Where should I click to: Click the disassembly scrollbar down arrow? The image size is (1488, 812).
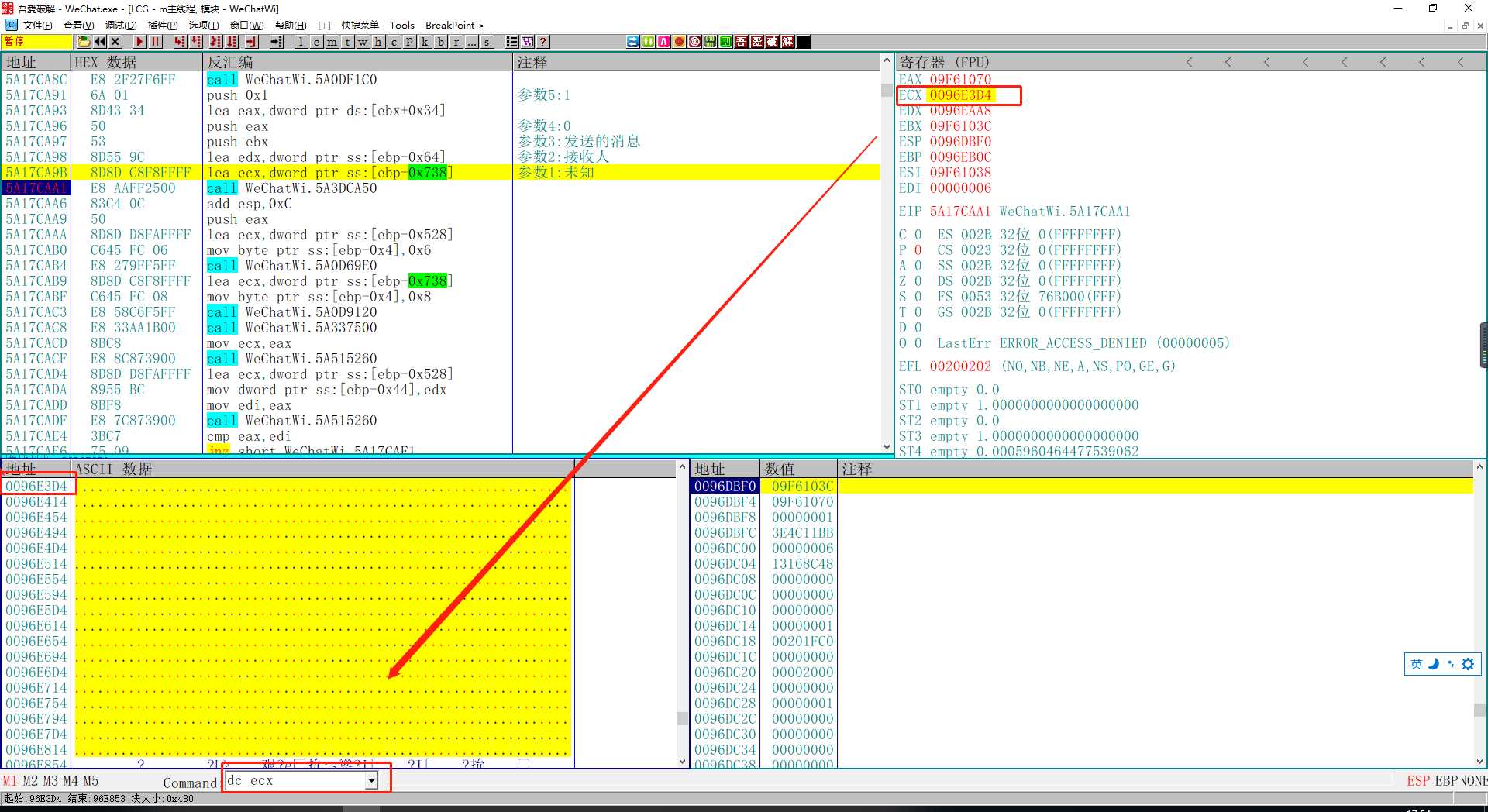click(887, 447)
